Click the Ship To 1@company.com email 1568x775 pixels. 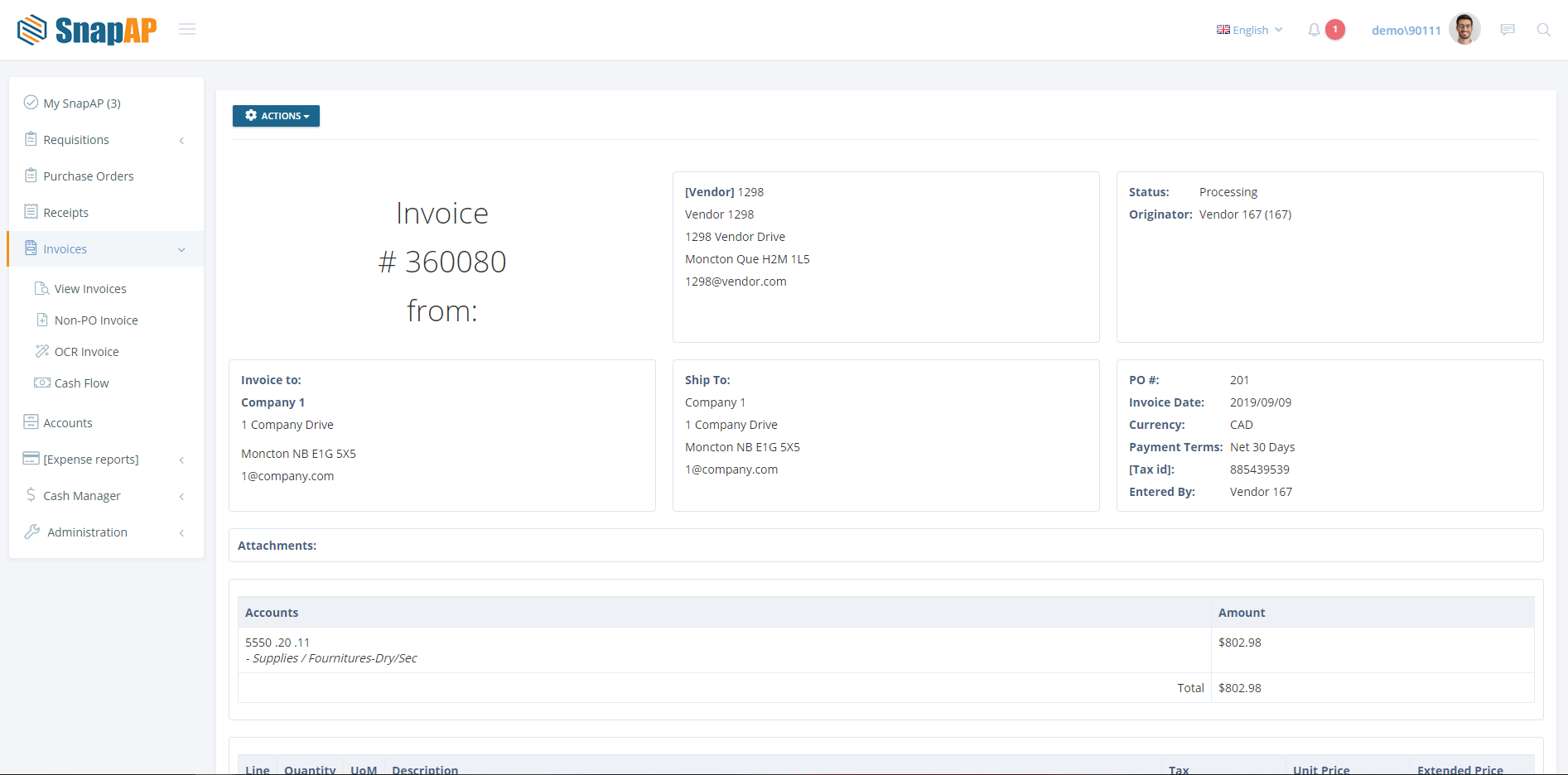[x=731, y=469]
